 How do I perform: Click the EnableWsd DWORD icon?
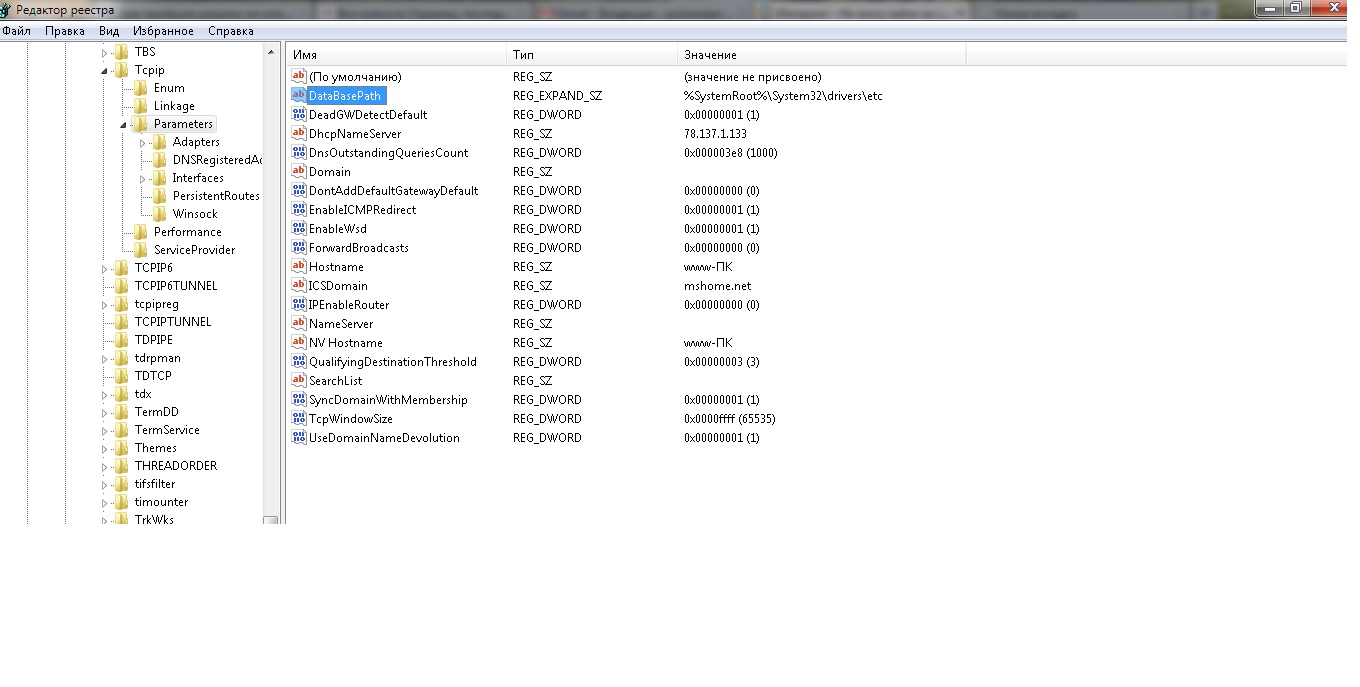(x=298, y=228)
